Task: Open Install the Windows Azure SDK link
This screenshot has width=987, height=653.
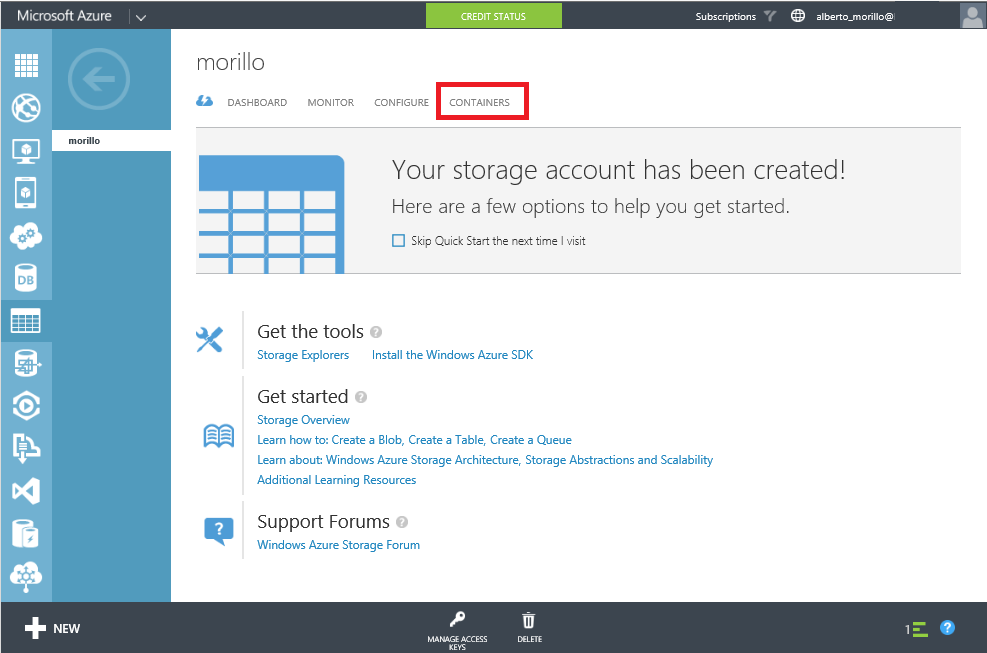Action: (452, 355)
